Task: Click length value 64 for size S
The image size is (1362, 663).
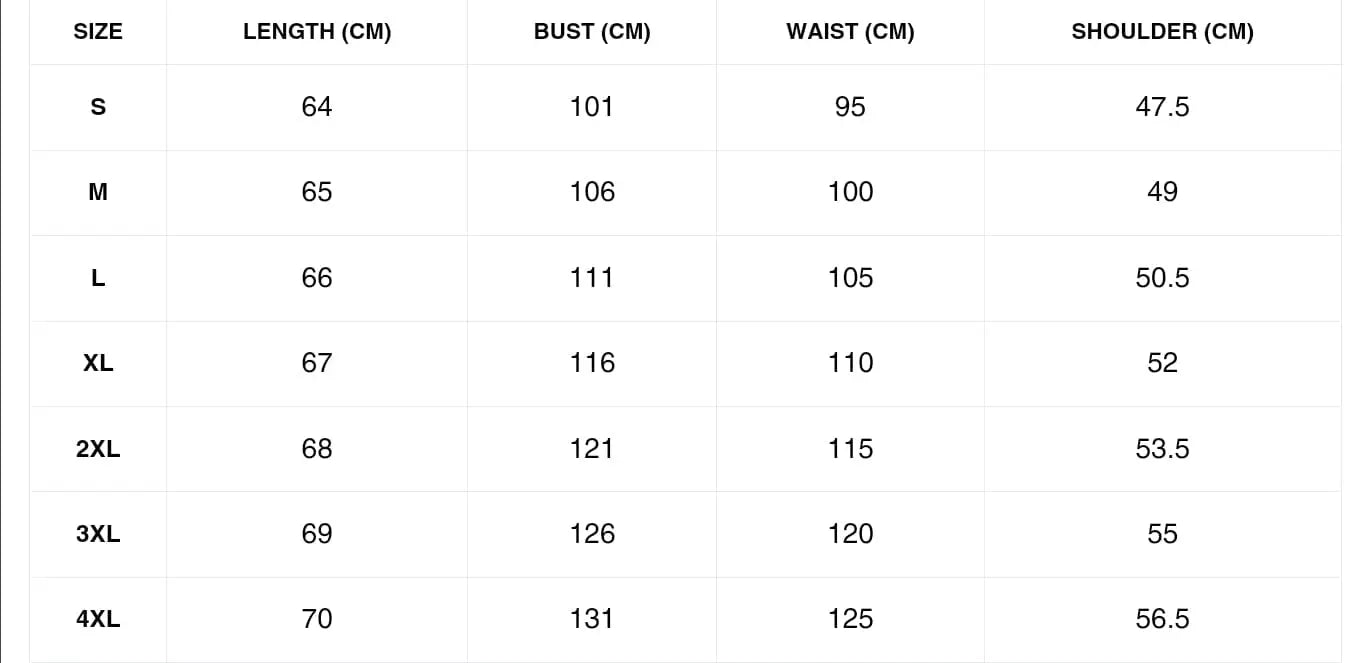Action: click(x=317, y=107)
